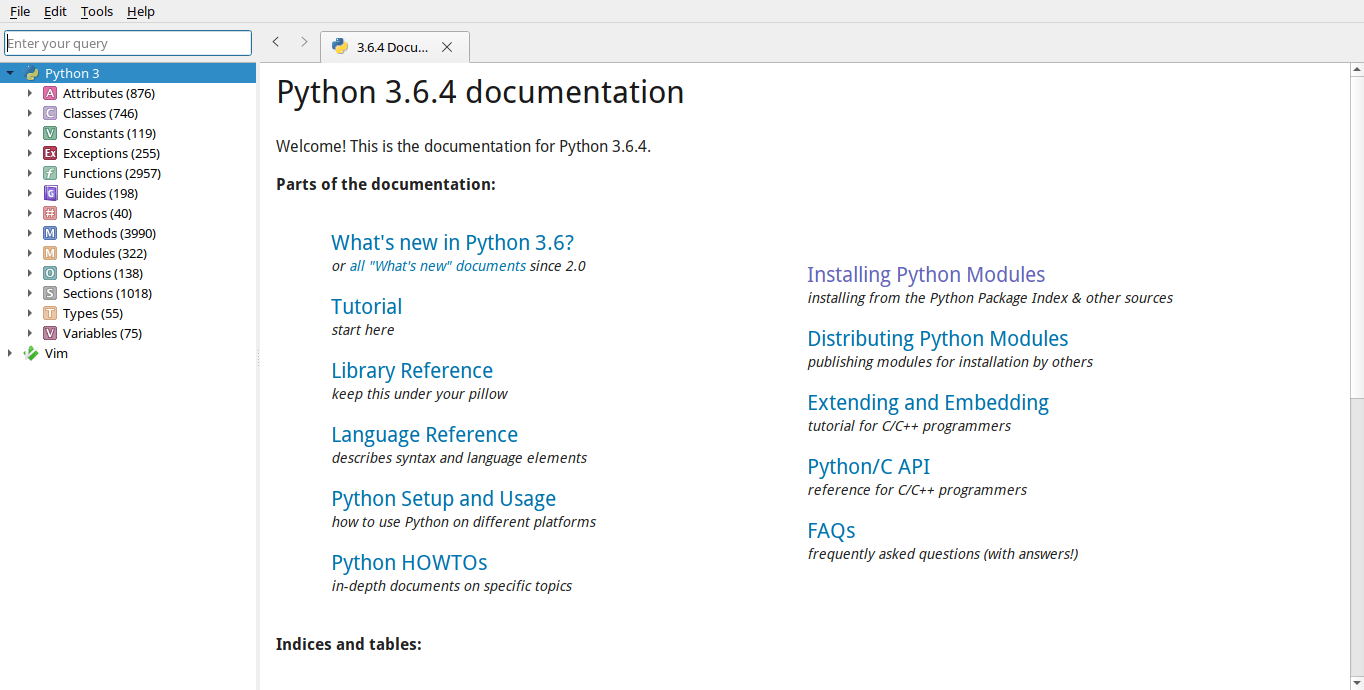Close the 3.6.4 Documentation tab
This screenshot has width=1364, height=690.
(x=447, y=47)
